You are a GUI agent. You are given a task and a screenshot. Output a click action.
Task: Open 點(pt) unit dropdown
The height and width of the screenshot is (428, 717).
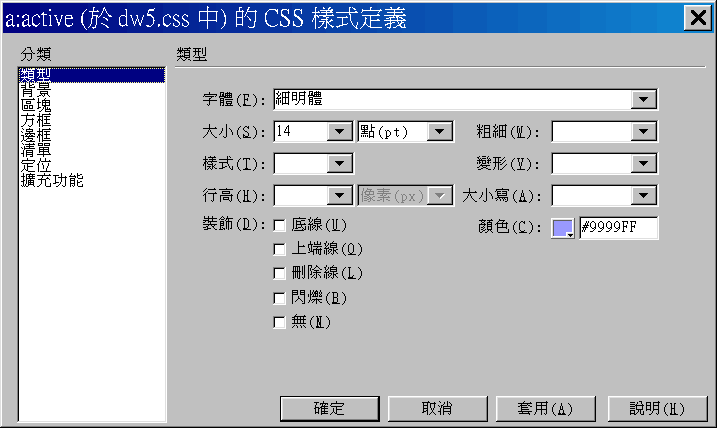(439, 132)
